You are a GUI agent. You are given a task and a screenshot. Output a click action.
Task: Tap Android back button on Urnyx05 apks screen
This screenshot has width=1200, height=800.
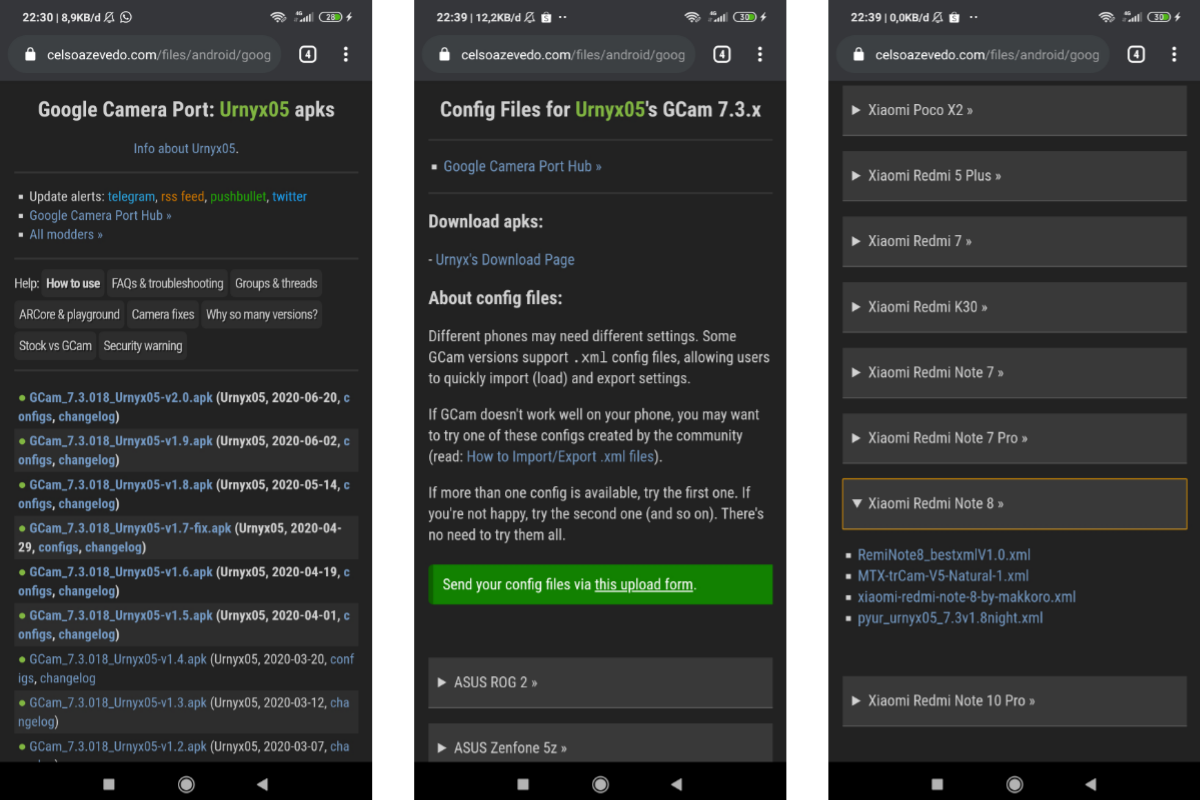coord(263,784)
